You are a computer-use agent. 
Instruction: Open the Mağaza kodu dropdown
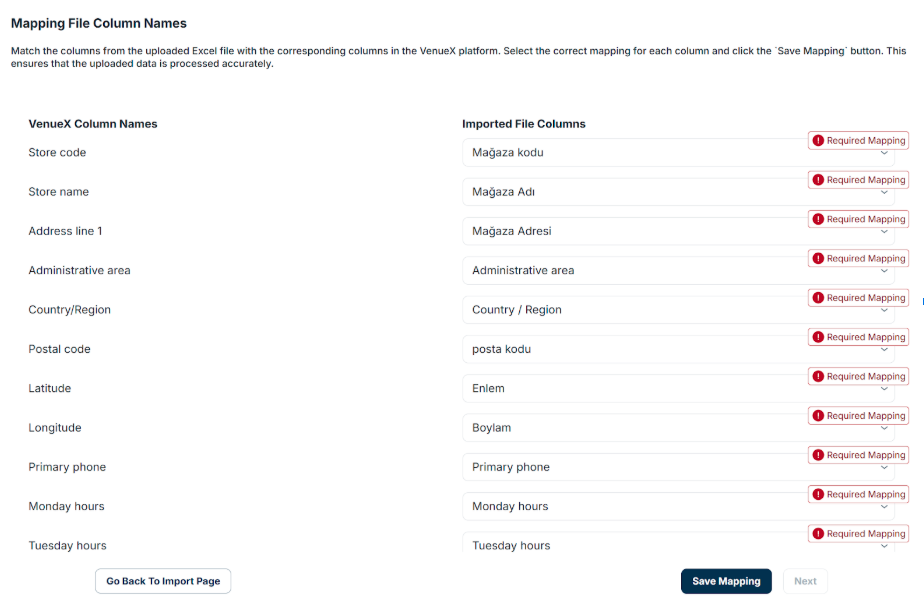678,153
